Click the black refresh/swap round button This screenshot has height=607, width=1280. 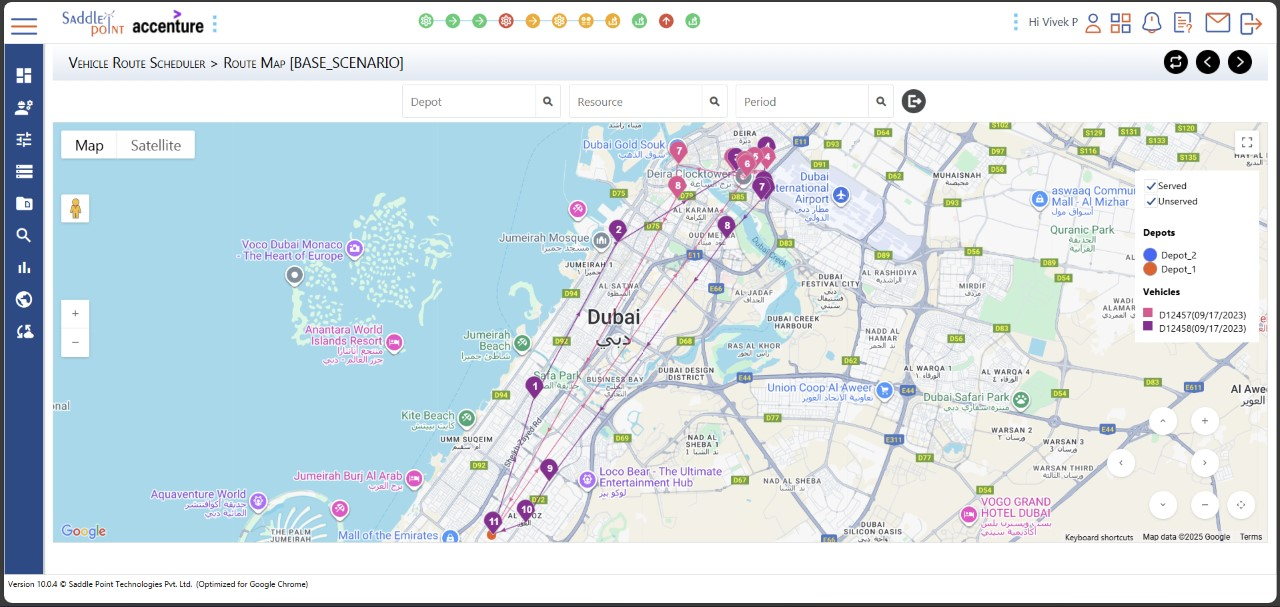coord(1176,62)
